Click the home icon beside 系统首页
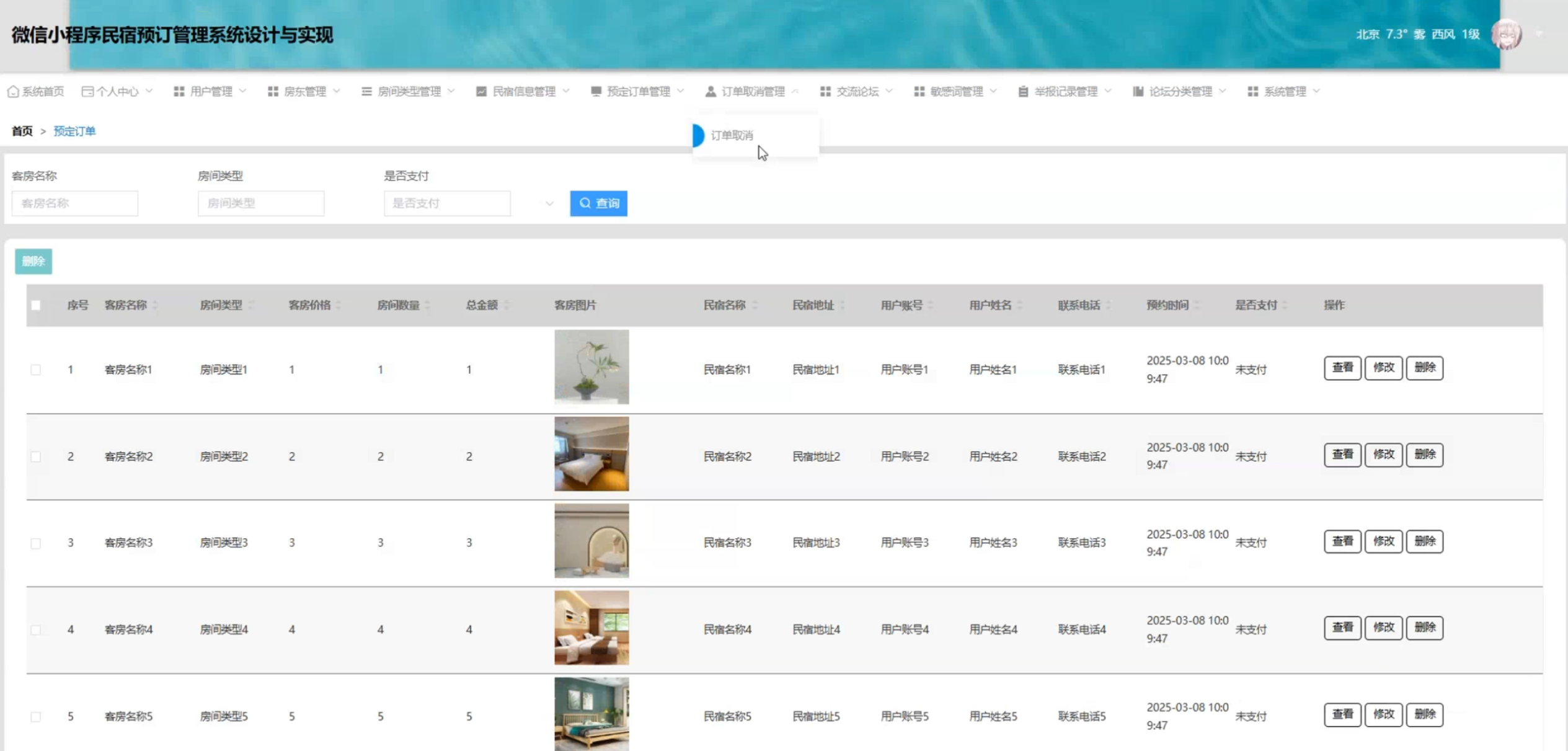Viewport: 1568px width, 751px height. (x=13, y=92)
